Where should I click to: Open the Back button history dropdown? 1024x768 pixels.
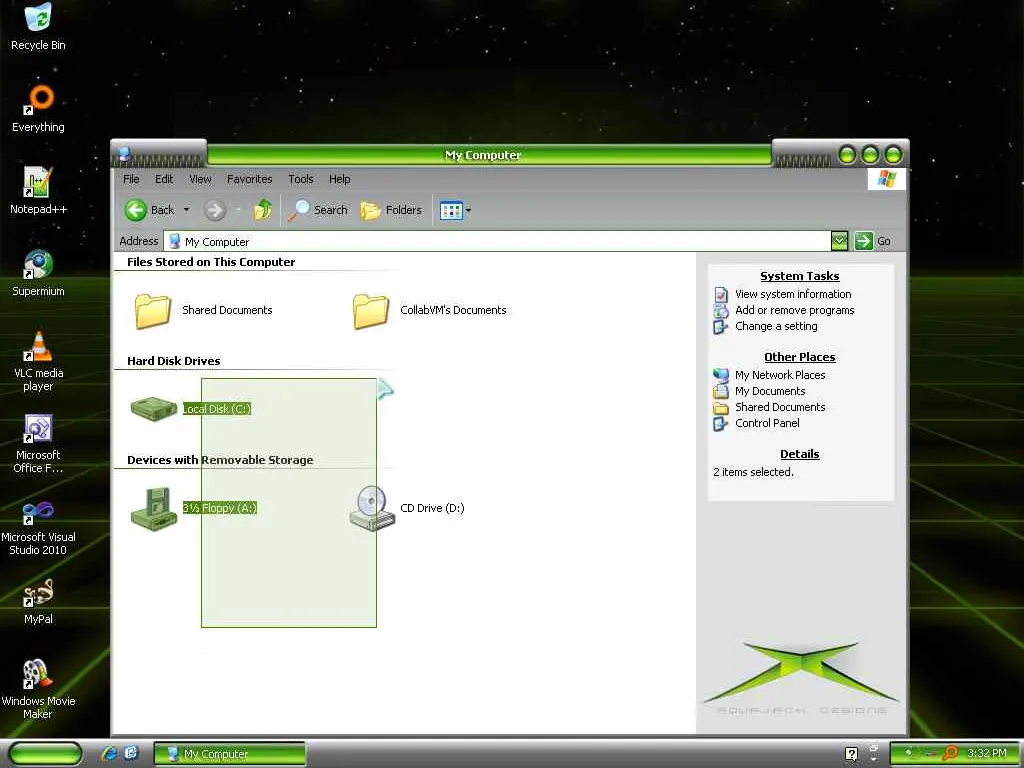coord(186,210)
